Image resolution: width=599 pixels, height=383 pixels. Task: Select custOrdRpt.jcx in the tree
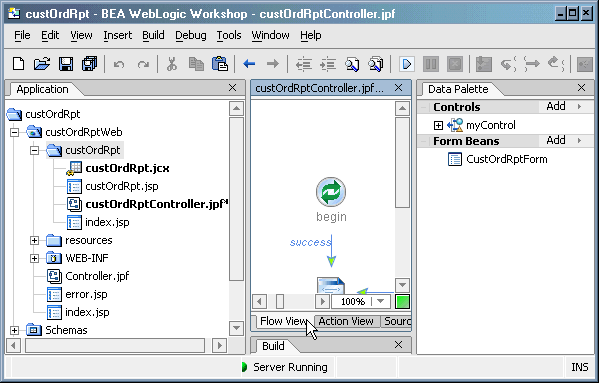click(127, 168)
